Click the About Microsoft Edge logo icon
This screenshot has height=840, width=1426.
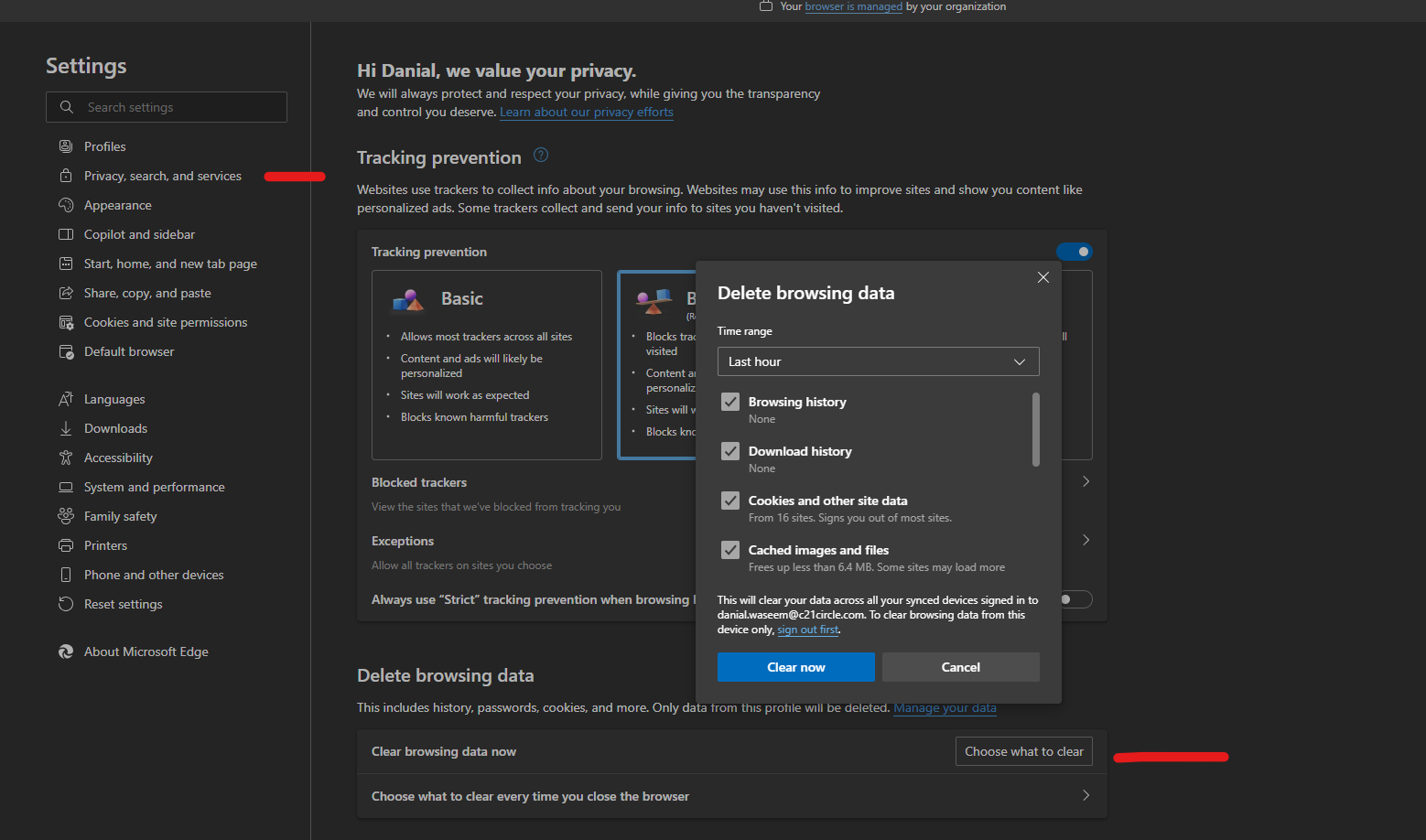pyautogui.click(x=66, y=652)
